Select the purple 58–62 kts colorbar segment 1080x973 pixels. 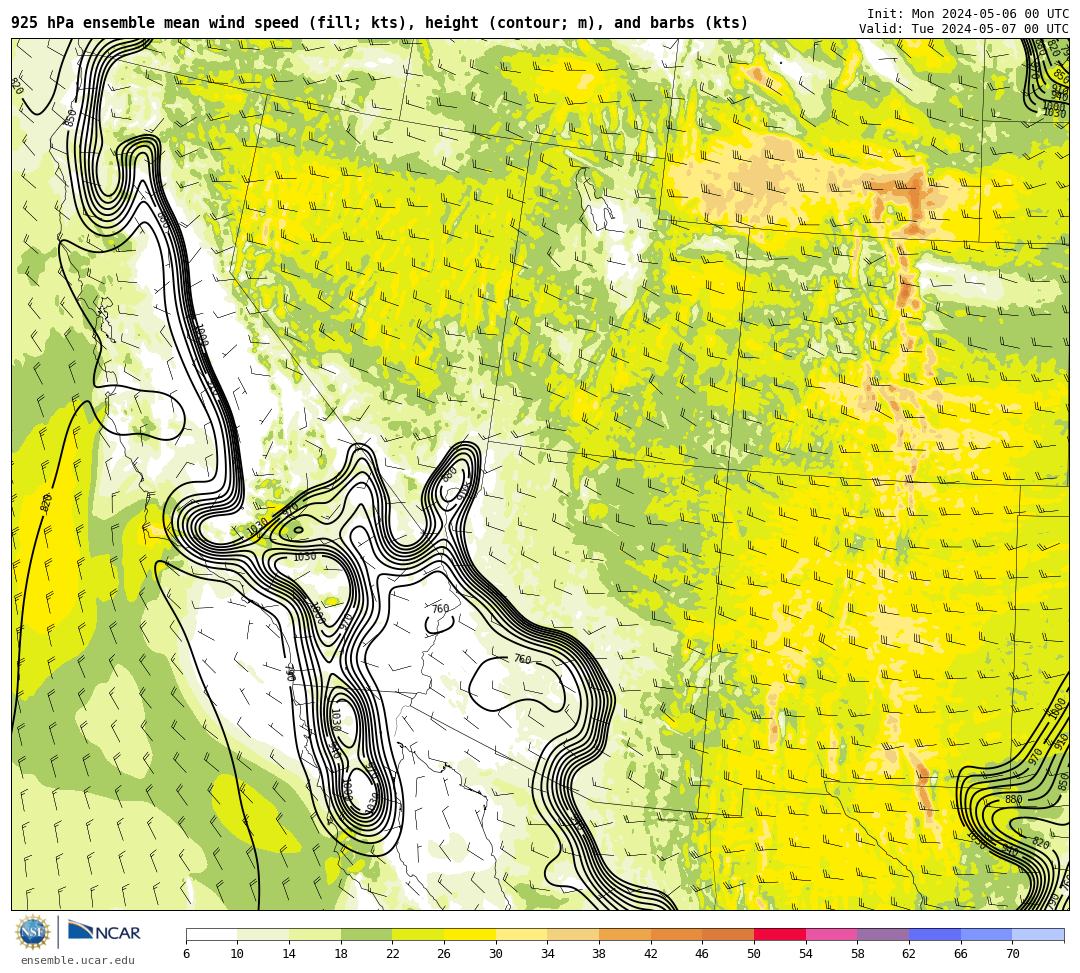point(883,935)
